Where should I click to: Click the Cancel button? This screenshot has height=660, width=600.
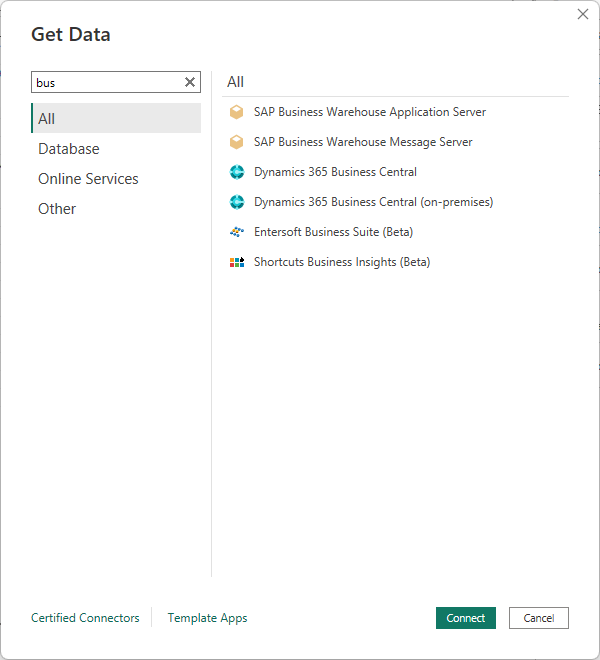(x=539, y=618)
